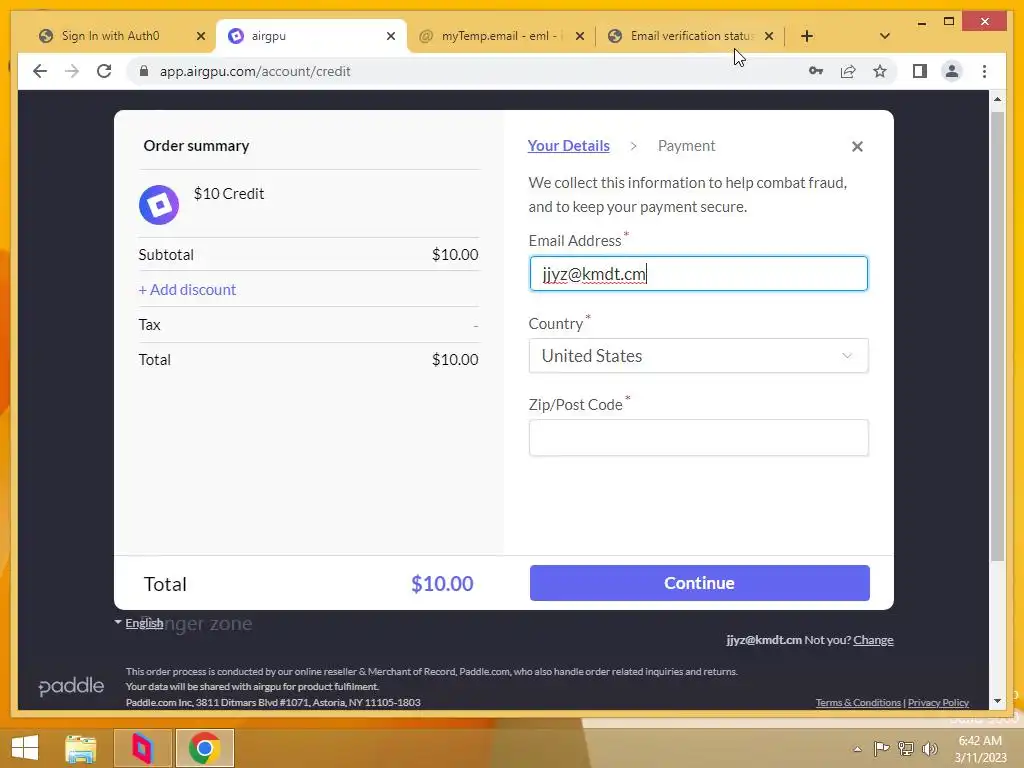Open the Chrome profile avatar
This screenshot has height=768, width=1024.
click(x=952, y=71)
